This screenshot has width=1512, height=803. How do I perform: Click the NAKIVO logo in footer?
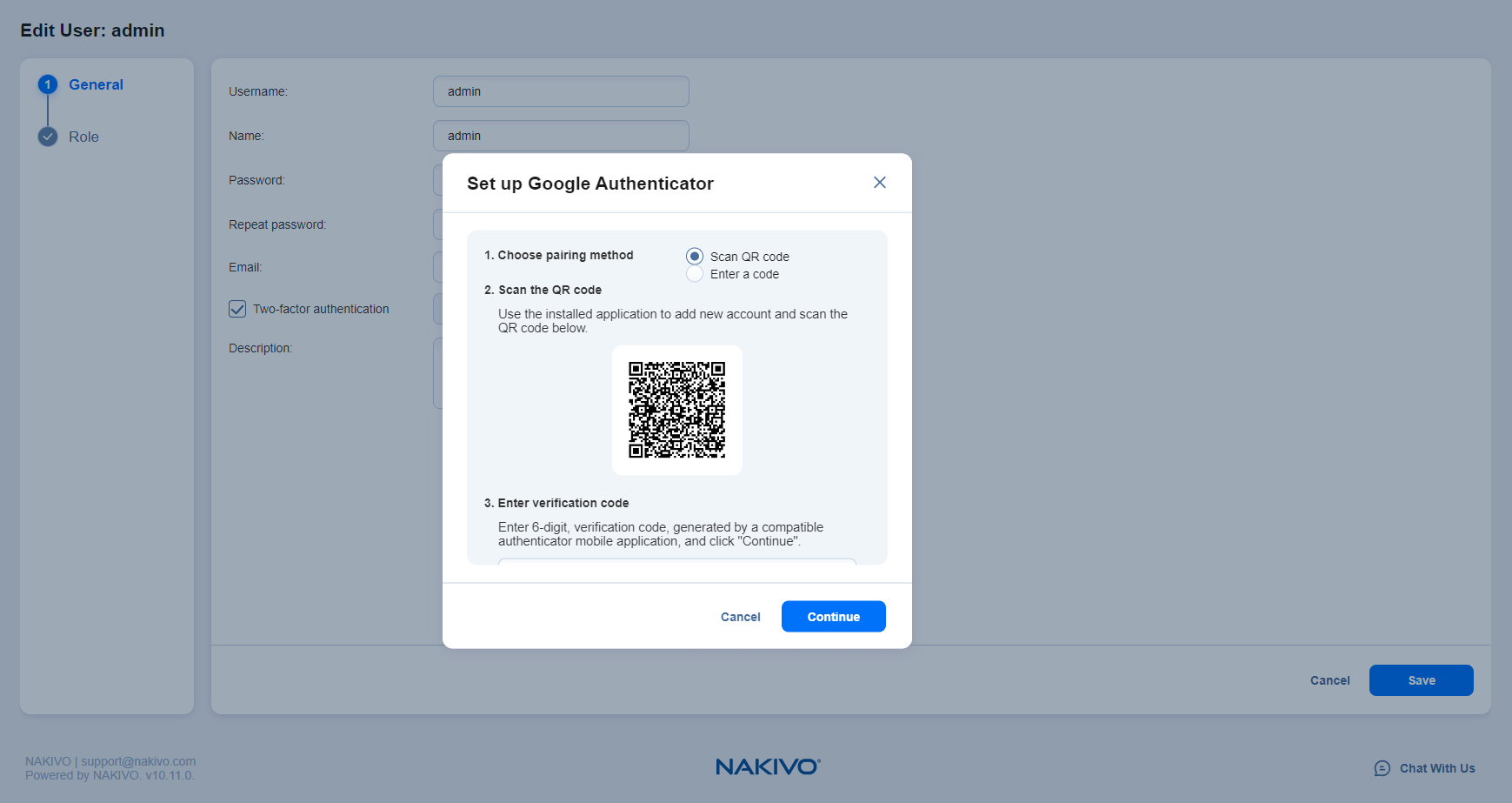point(768,766)
